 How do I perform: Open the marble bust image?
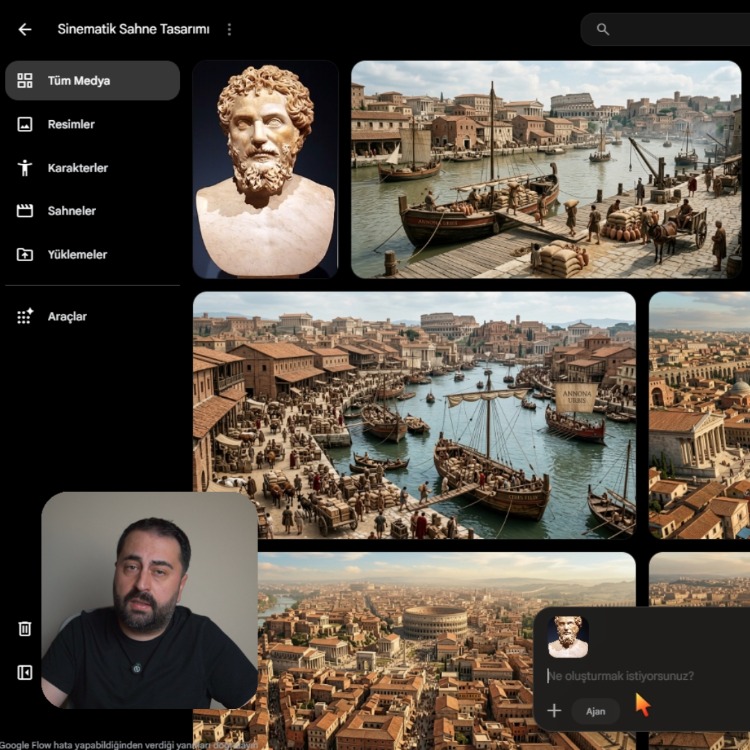point(265,169)
